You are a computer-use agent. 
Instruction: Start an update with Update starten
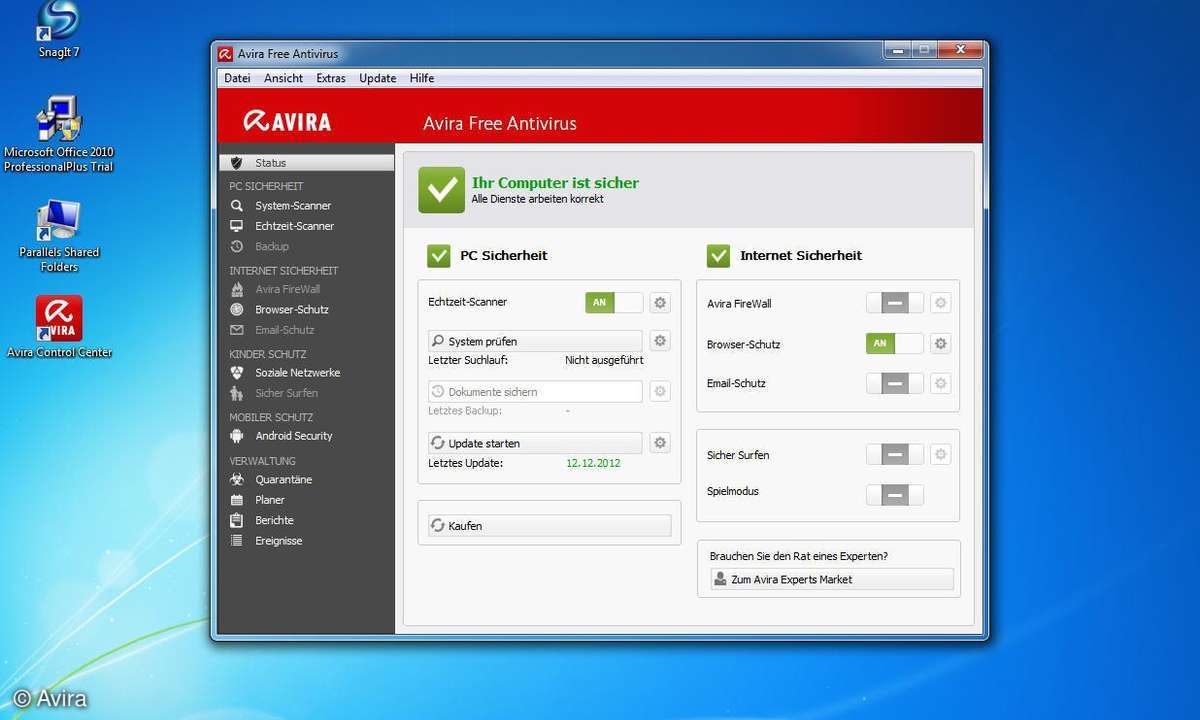point(535,443)
